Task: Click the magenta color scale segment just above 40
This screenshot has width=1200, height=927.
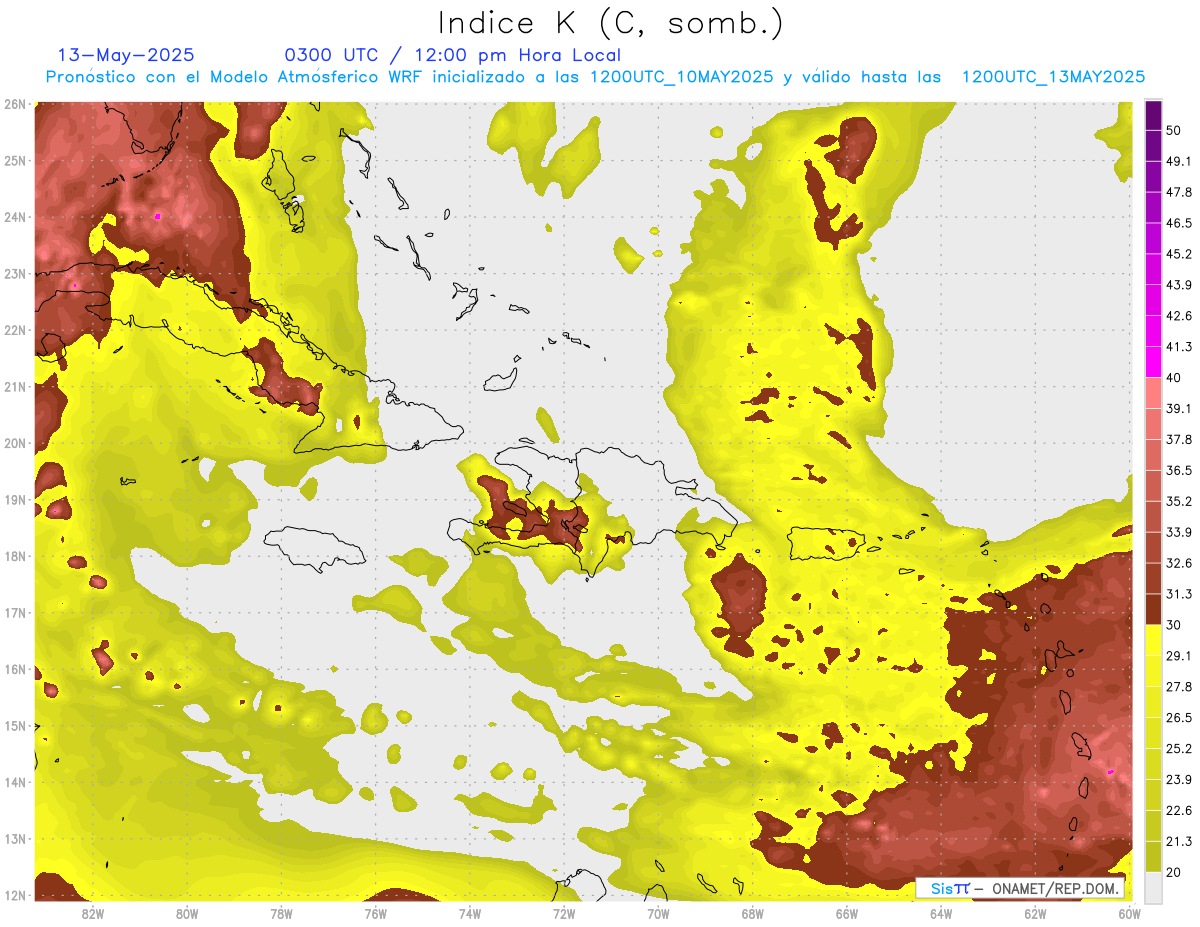Action: (x=1153, y=362)
